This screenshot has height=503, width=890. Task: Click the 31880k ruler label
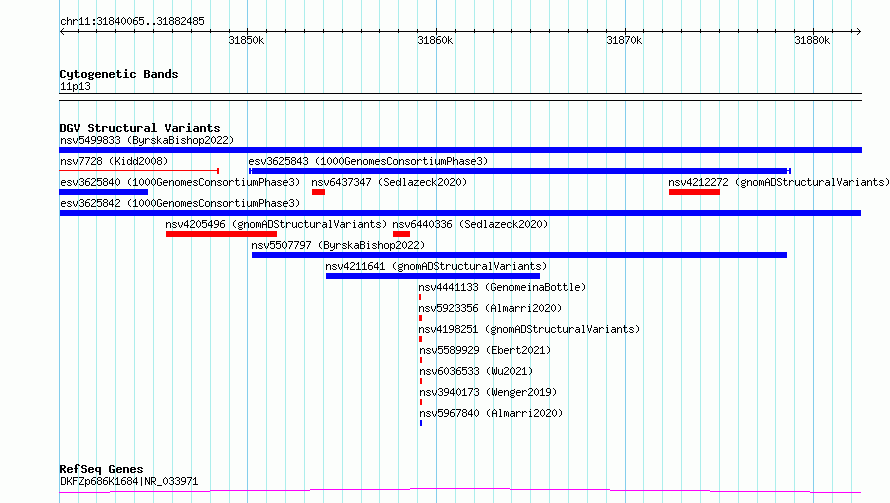point(812,40)
